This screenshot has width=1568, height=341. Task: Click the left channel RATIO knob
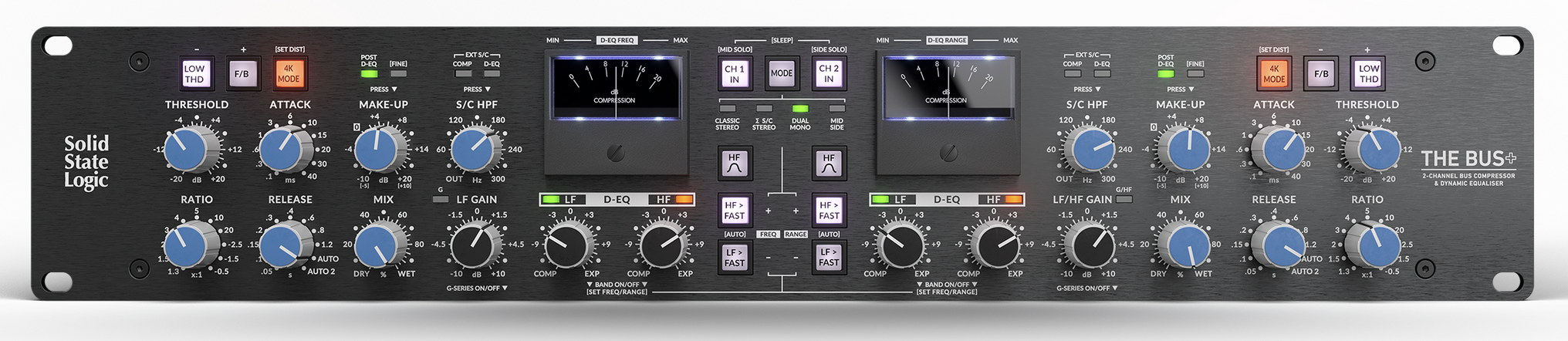(x=188, y=245)
